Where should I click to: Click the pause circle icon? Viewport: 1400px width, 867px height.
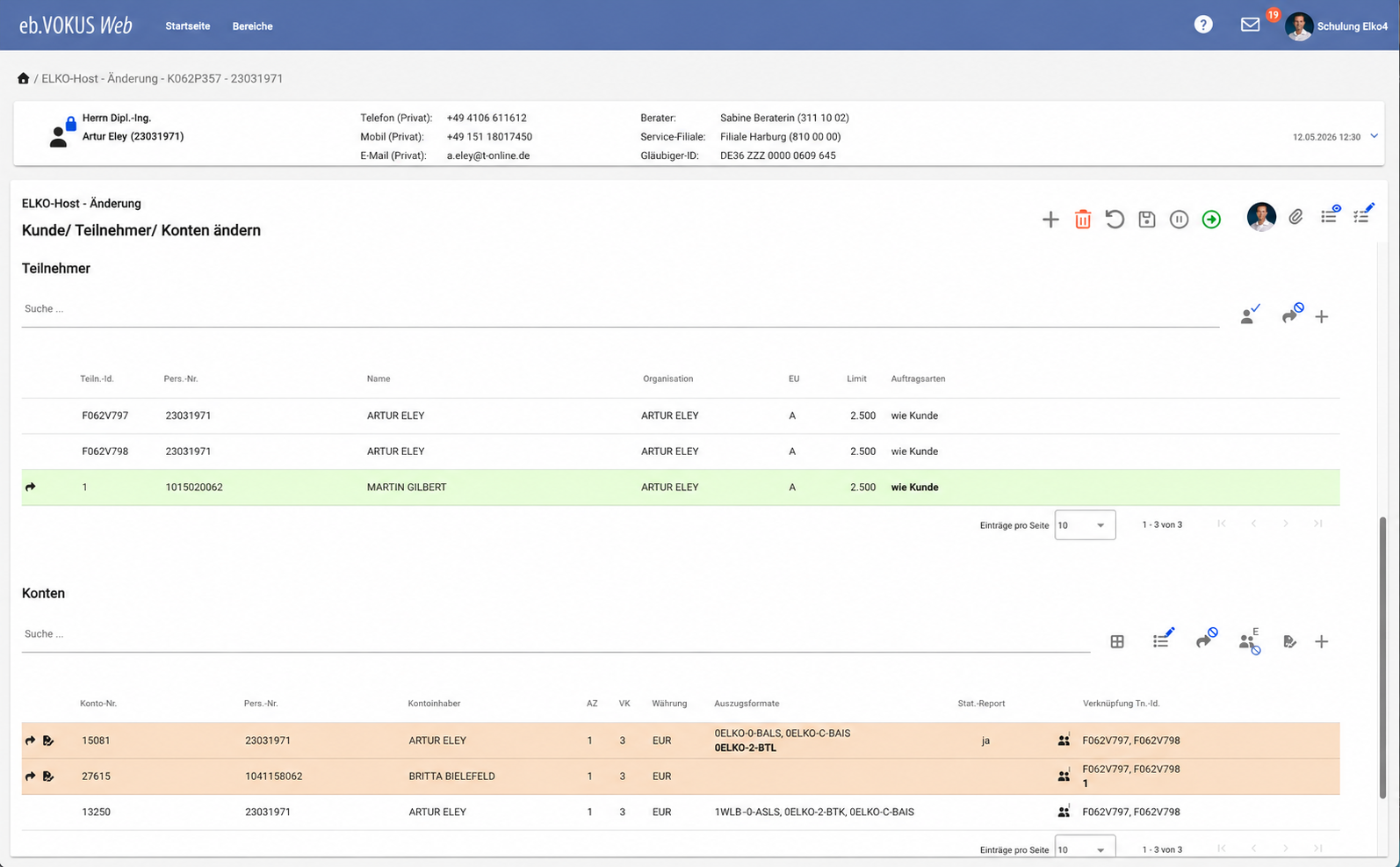tap(1179, 219)
